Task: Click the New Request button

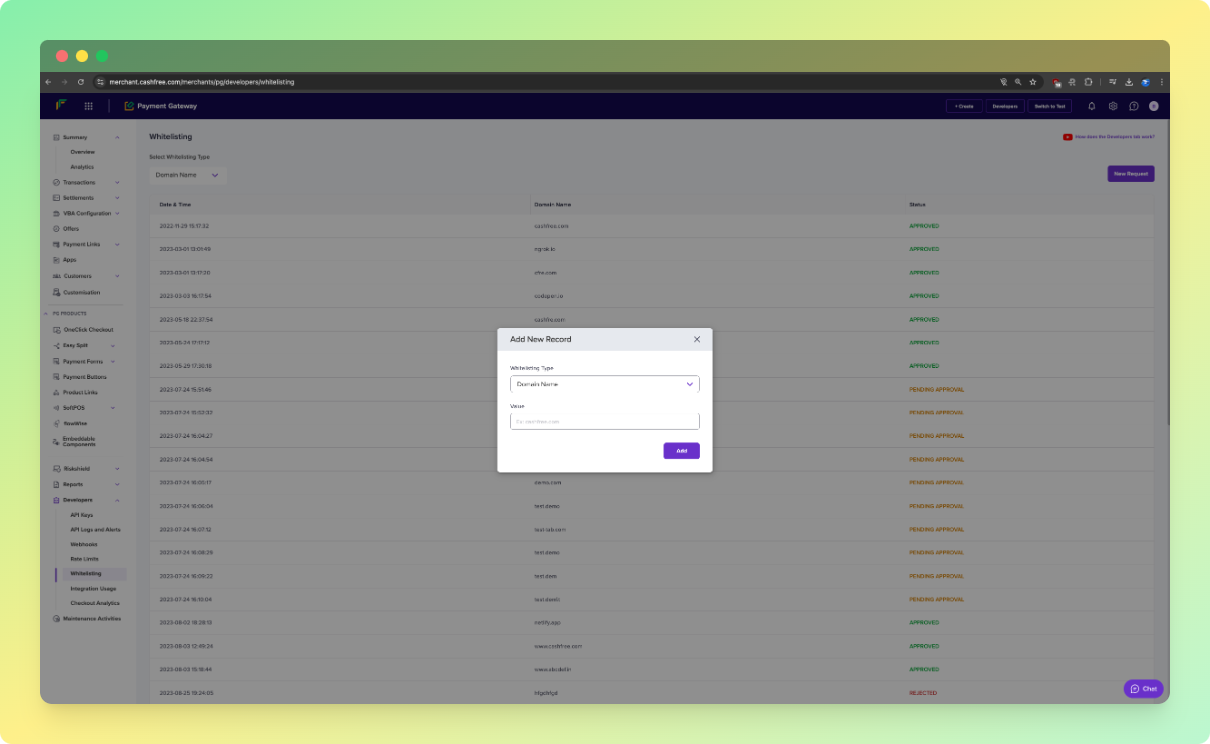Action: point(1131,174)
